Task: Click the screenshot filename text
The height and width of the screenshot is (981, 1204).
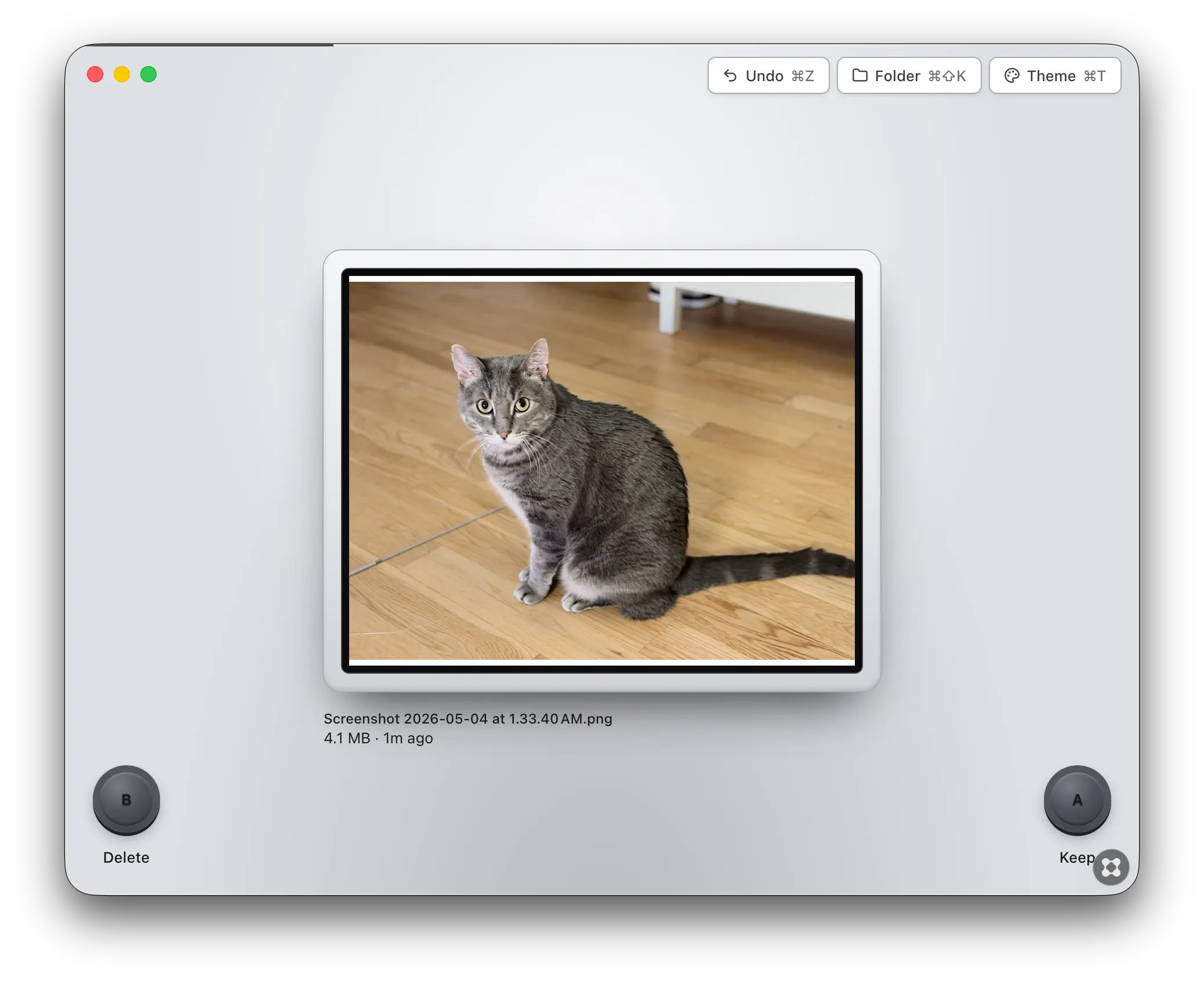Action: pyautogui.click(x=468, y=719)
